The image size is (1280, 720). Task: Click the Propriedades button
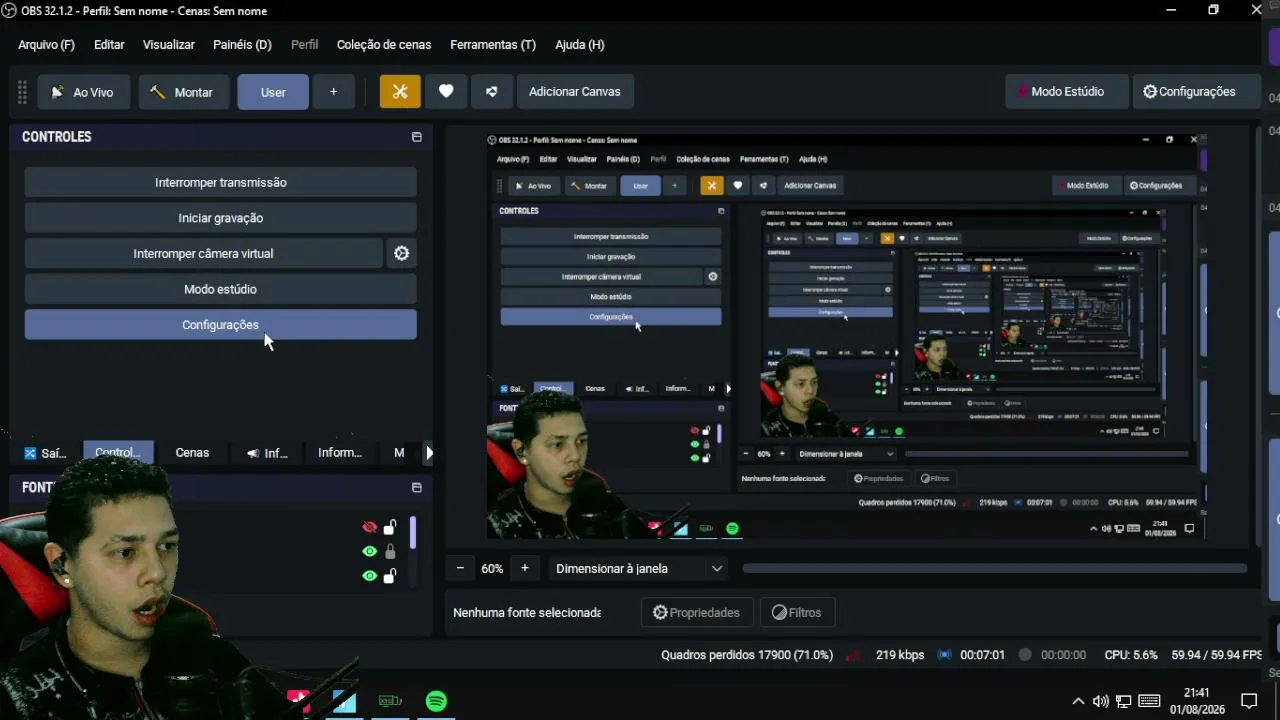pos(697,613)
